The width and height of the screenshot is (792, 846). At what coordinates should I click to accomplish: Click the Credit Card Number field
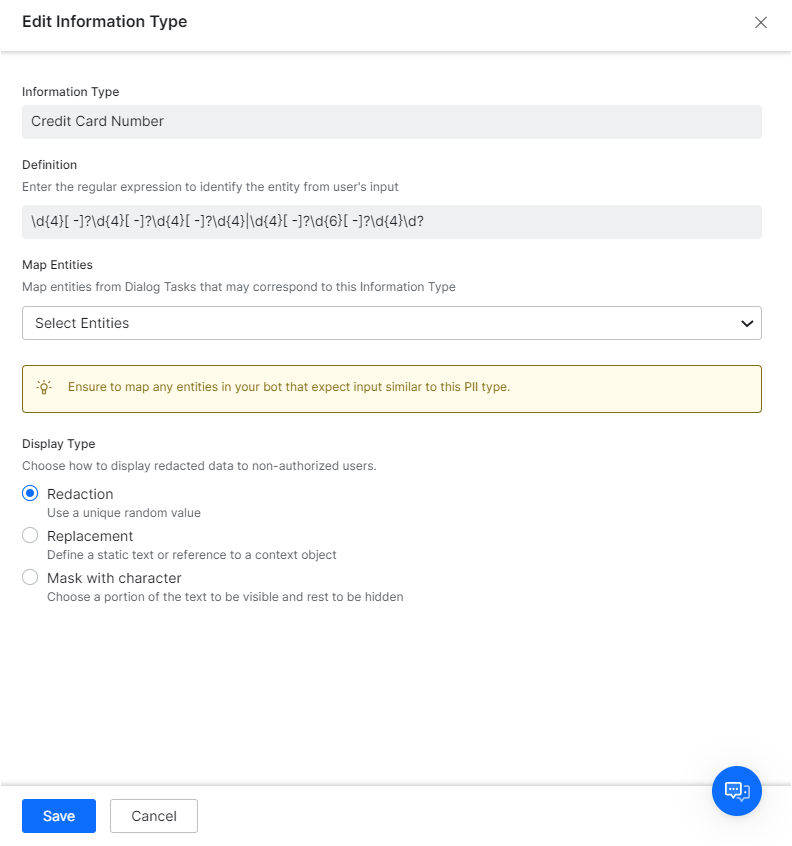coord(392,122)
